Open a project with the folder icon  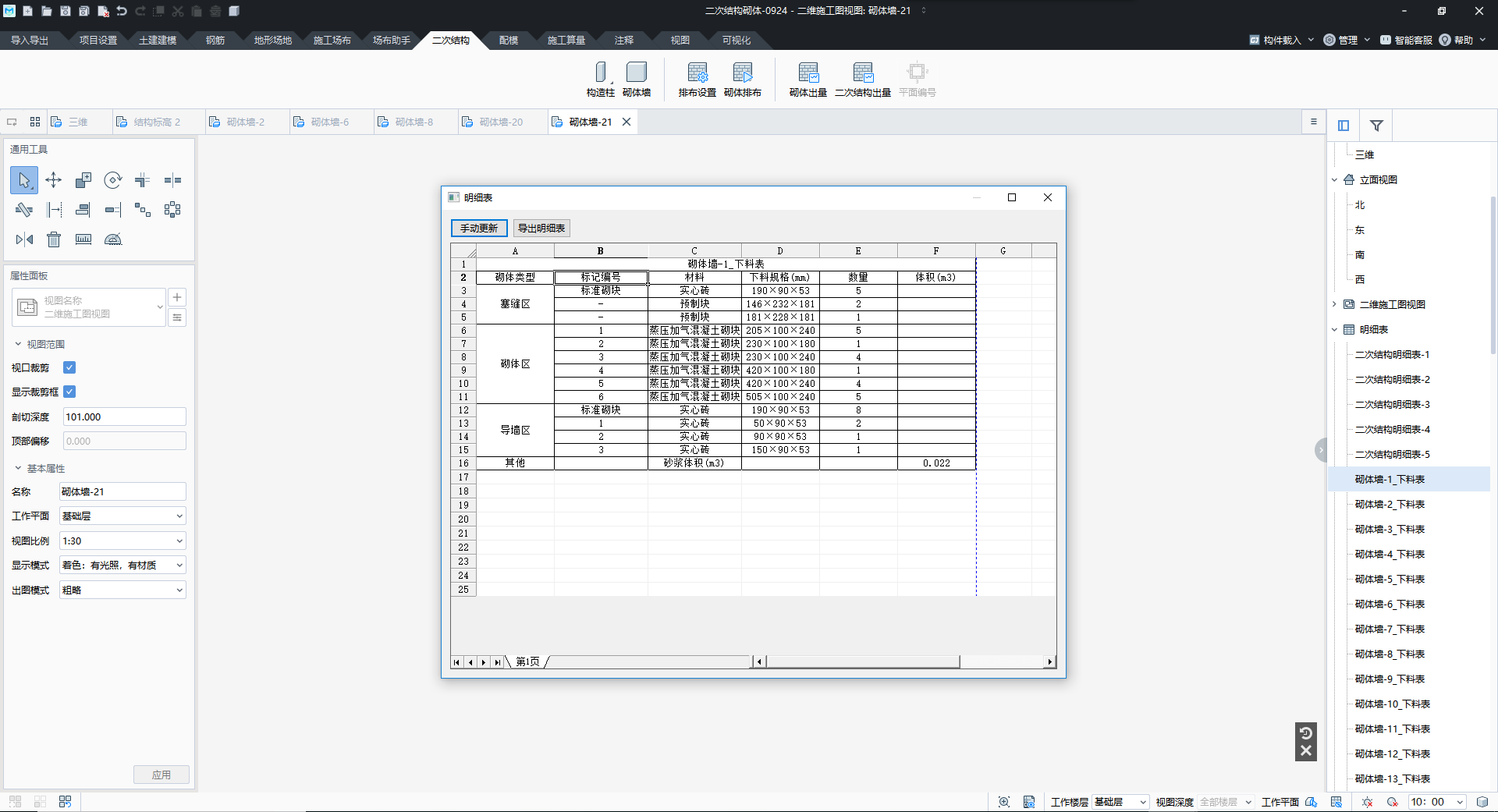(47, 11)
